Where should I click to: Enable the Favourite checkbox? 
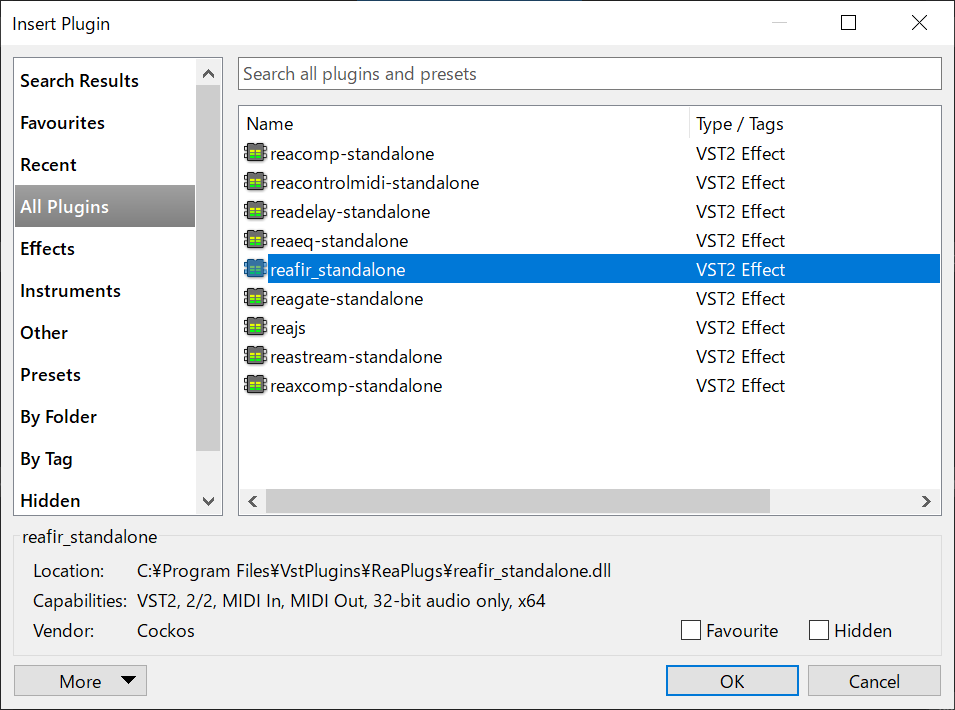(691, 630)
